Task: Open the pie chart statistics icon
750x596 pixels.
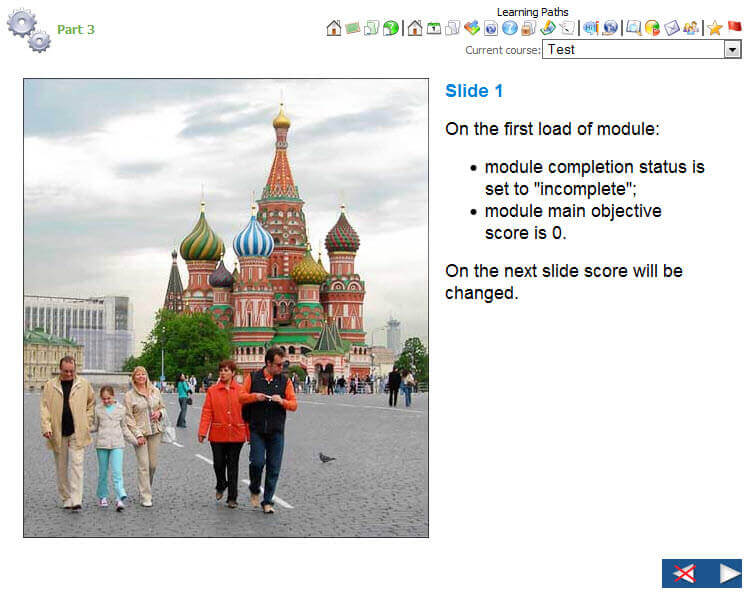Action: (652, 28)
